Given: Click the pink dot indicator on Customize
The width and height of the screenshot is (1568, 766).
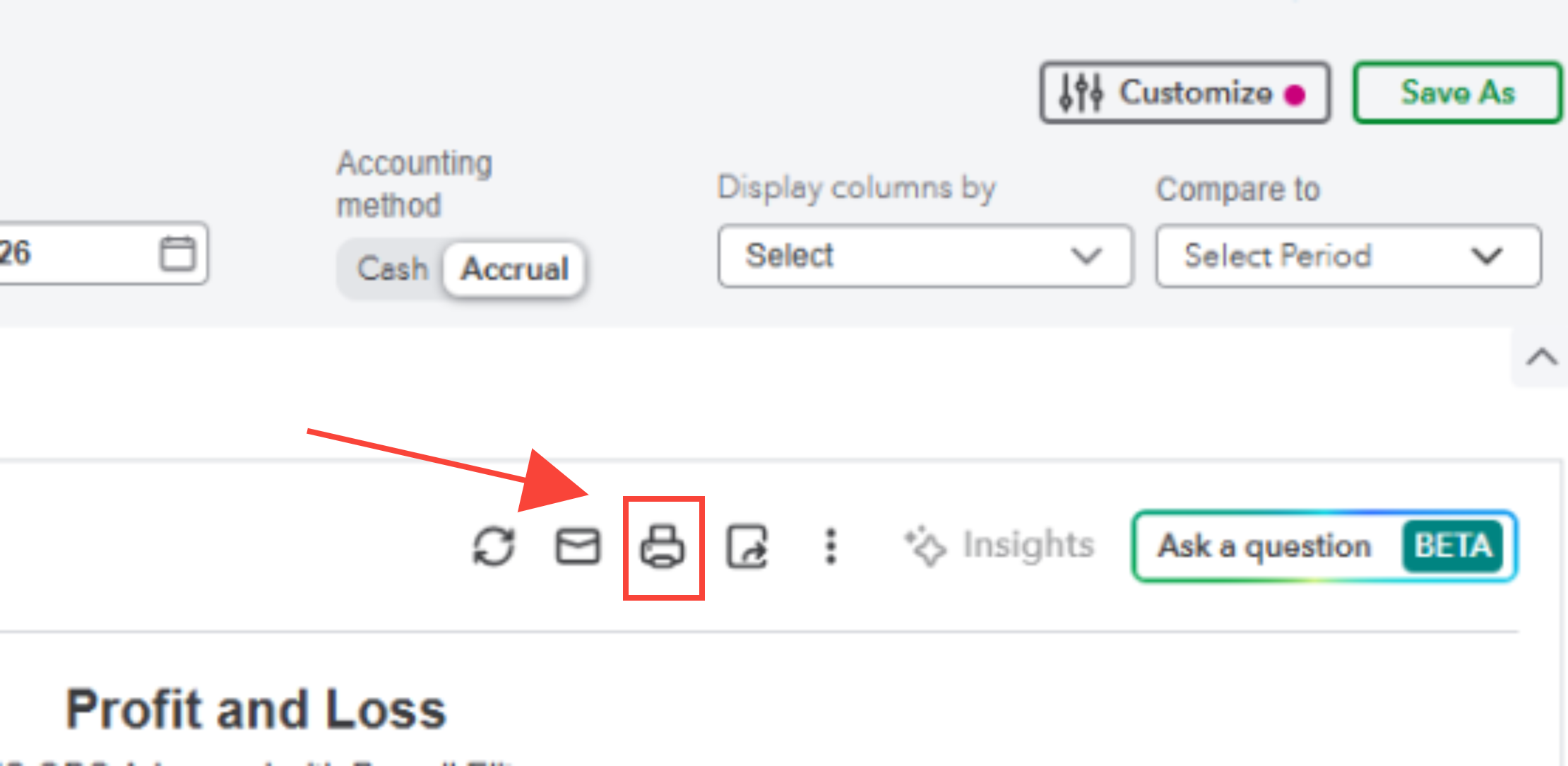Looking at the screenshot, I should 1295,95.
